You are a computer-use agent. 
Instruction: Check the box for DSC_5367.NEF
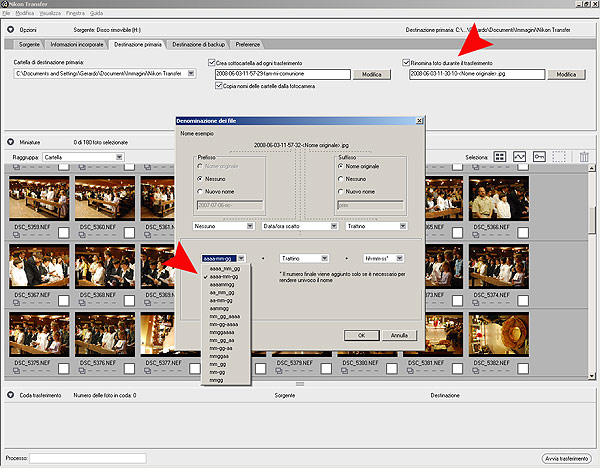[64, 300]
